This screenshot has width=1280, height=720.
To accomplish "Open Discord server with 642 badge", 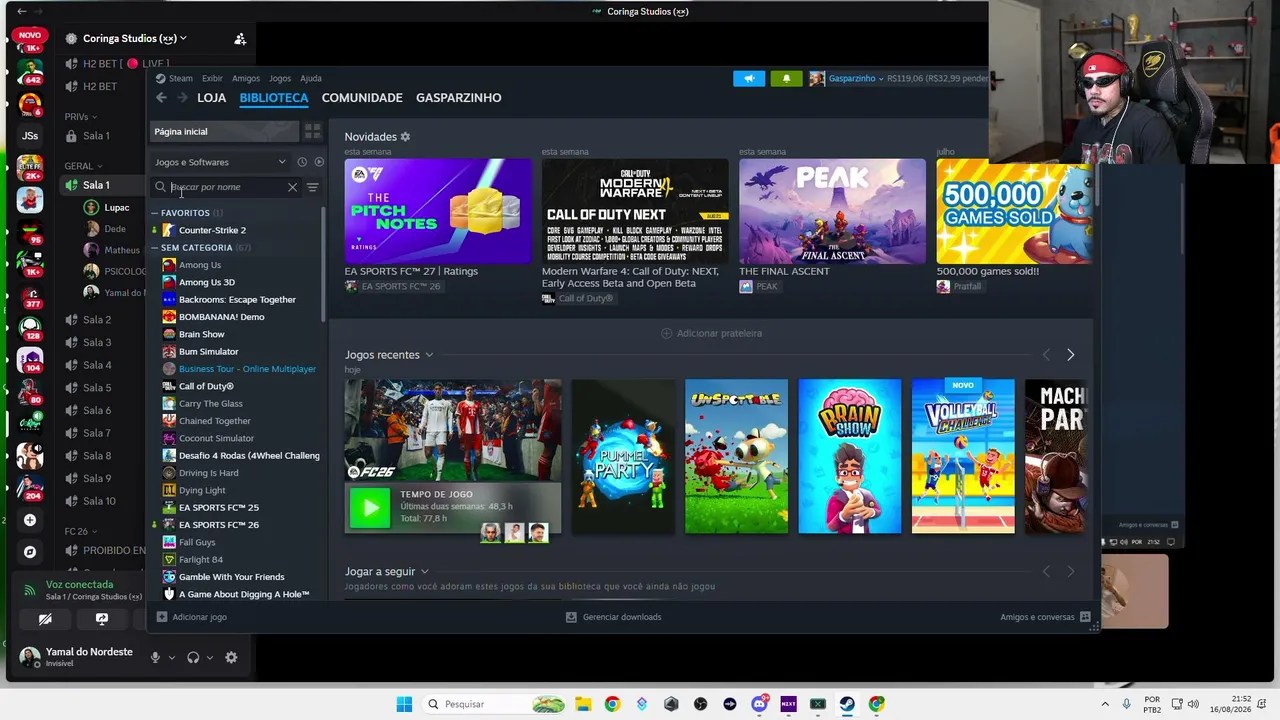I will (x=30, y=72).
